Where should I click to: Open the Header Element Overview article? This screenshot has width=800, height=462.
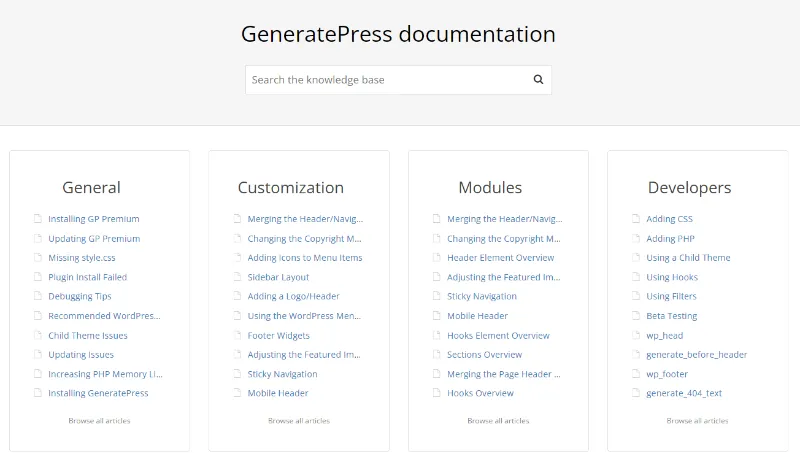click(501, 258)
